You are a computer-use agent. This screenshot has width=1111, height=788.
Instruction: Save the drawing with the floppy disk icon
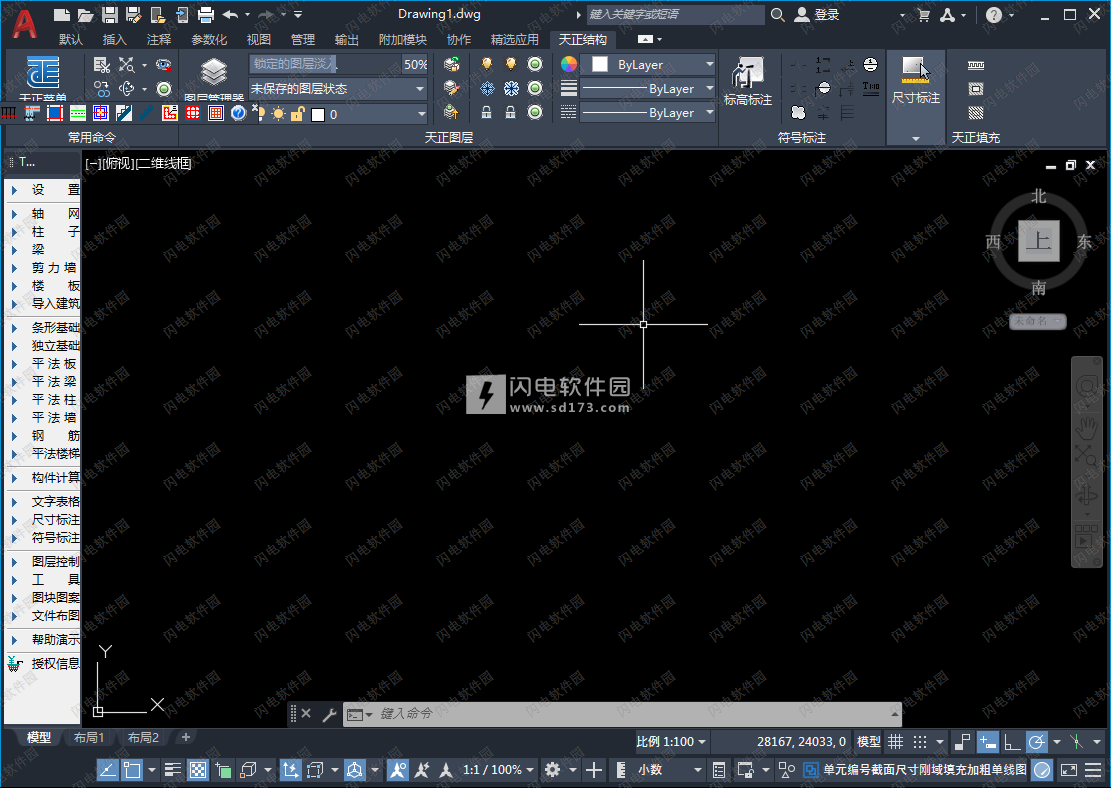tap(109, 14)
